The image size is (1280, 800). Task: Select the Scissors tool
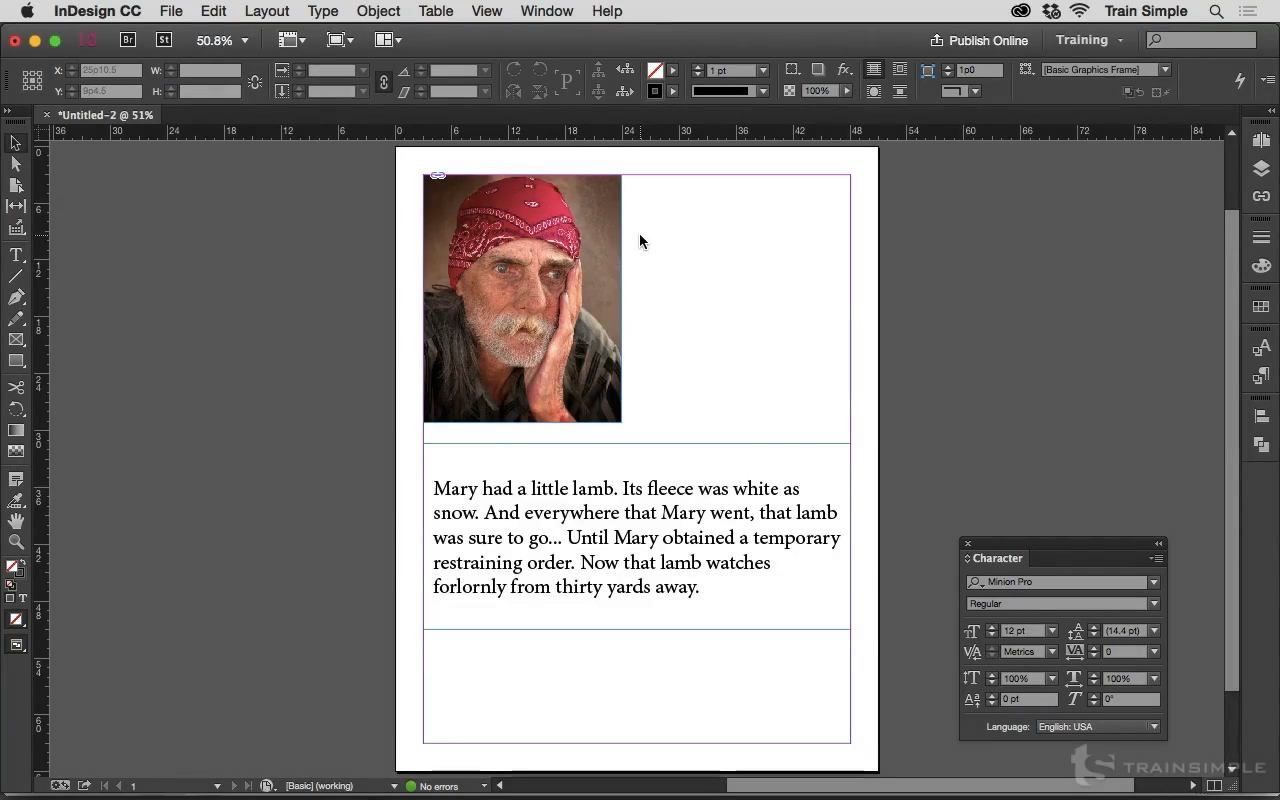pos(16,387)
